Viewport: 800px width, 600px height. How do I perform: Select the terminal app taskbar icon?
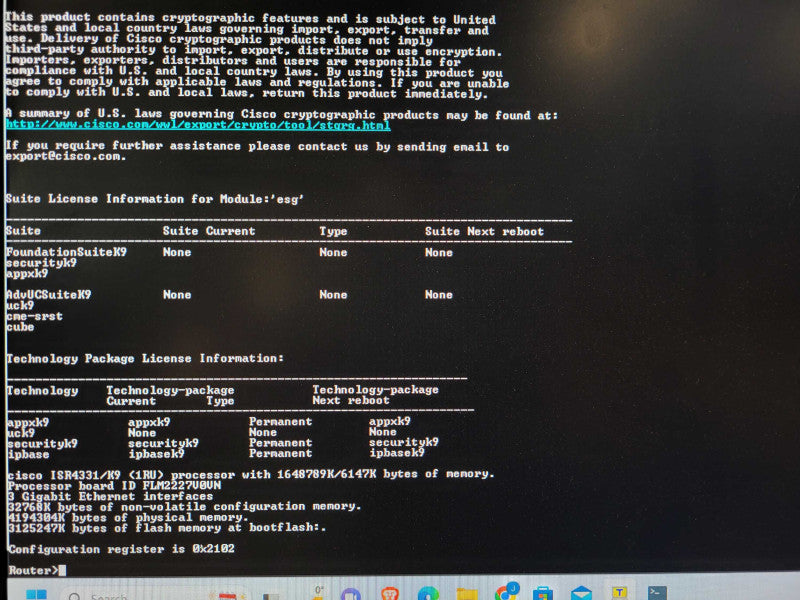[657, 593]
